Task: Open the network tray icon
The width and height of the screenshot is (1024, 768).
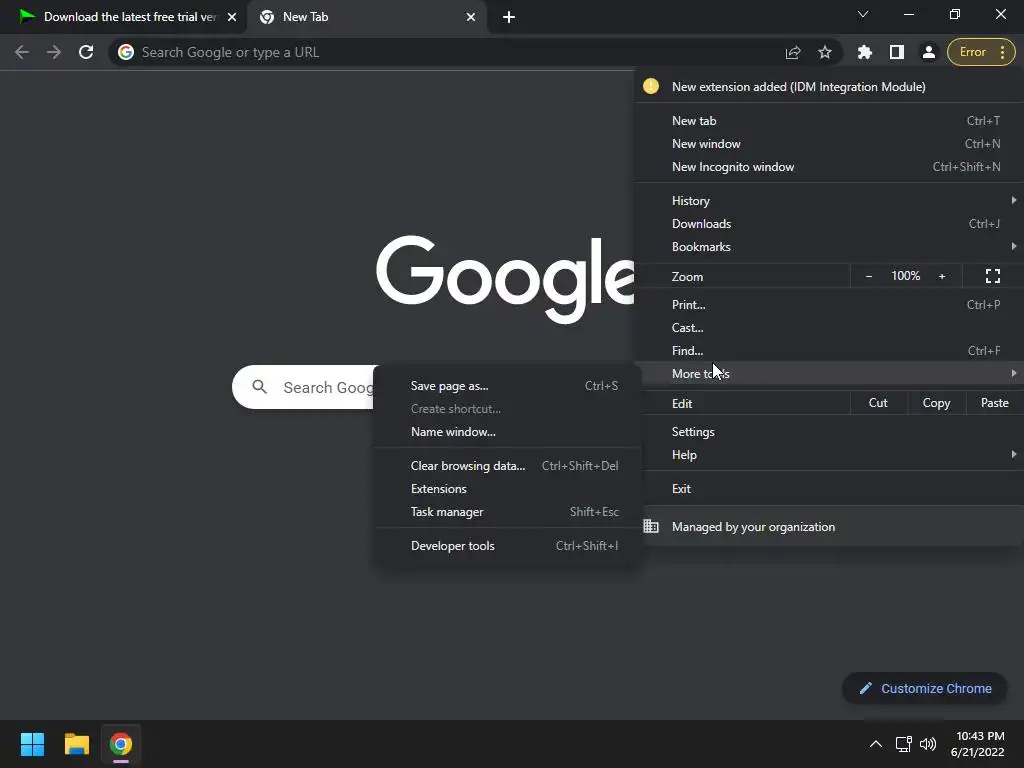Action: pyautogui.click(x=903, y=744)
